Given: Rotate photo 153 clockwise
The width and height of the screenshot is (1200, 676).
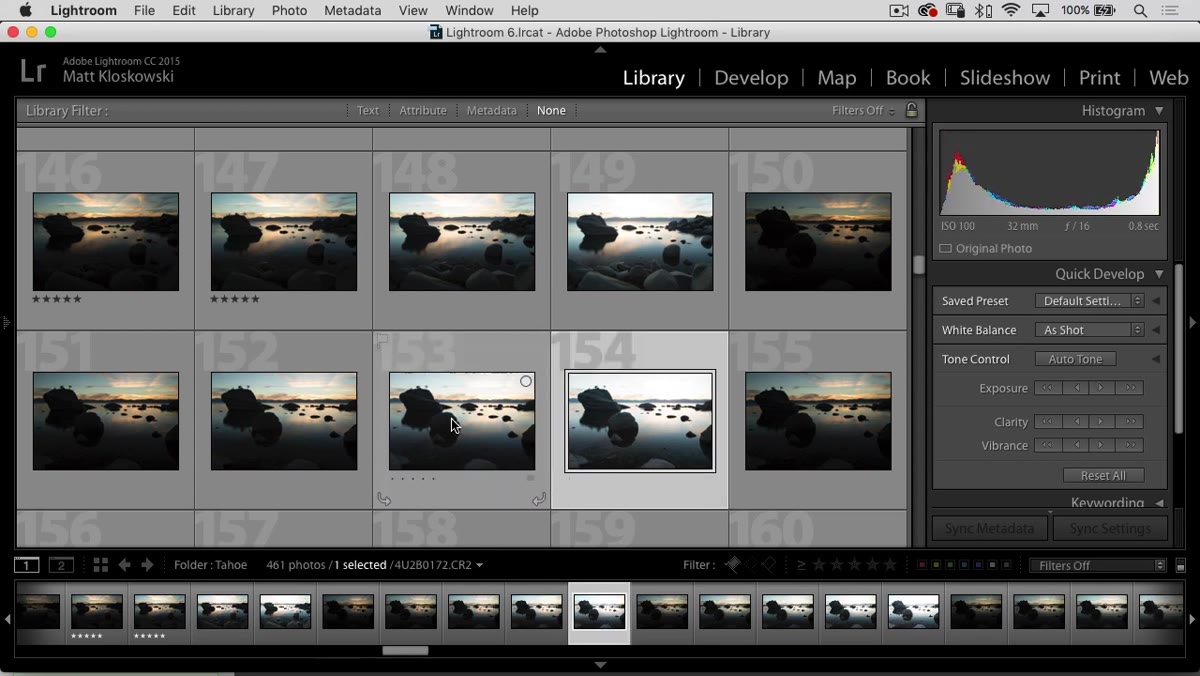Looking at the screenshot, I should click(539, 499).
